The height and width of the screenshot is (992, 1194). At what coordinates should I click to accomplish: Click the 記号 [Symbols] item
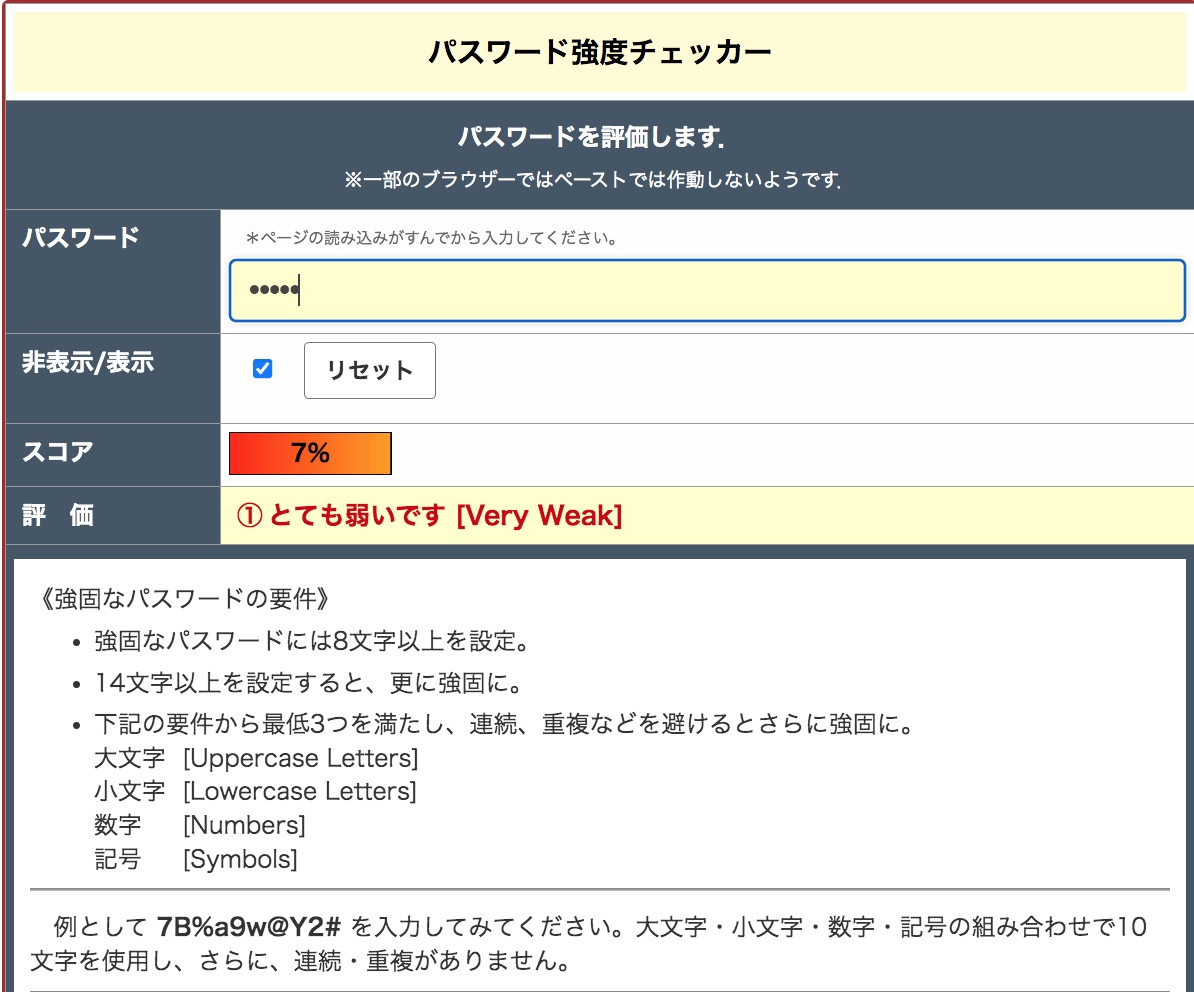[x=196, y=859]
